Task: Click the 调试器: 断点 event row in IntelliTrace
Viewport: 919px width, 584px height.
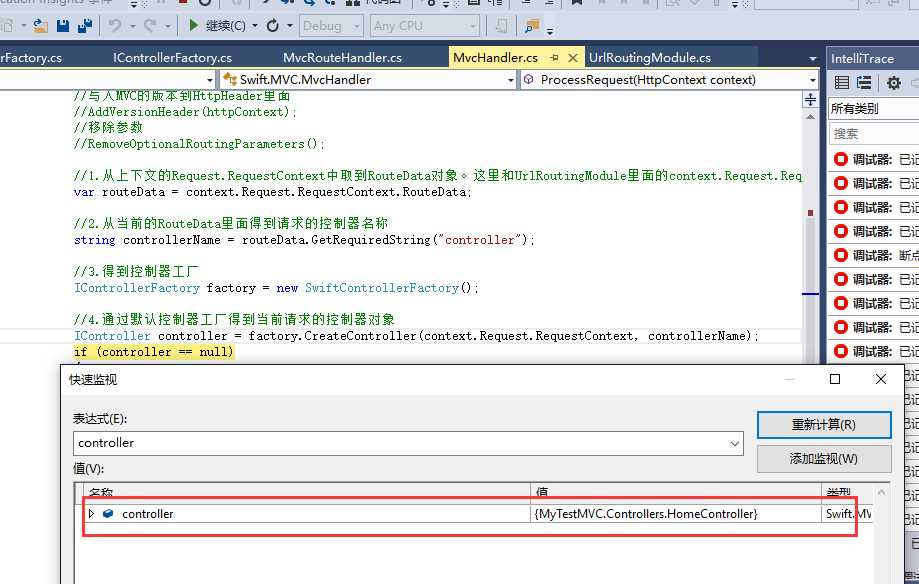Action: (873, 255)
